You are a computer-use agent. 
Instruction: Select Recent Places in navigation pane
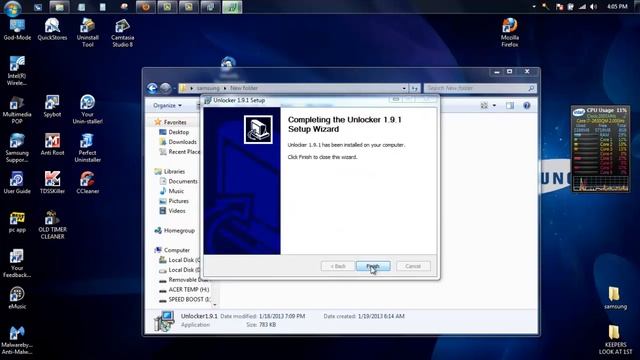180,151
